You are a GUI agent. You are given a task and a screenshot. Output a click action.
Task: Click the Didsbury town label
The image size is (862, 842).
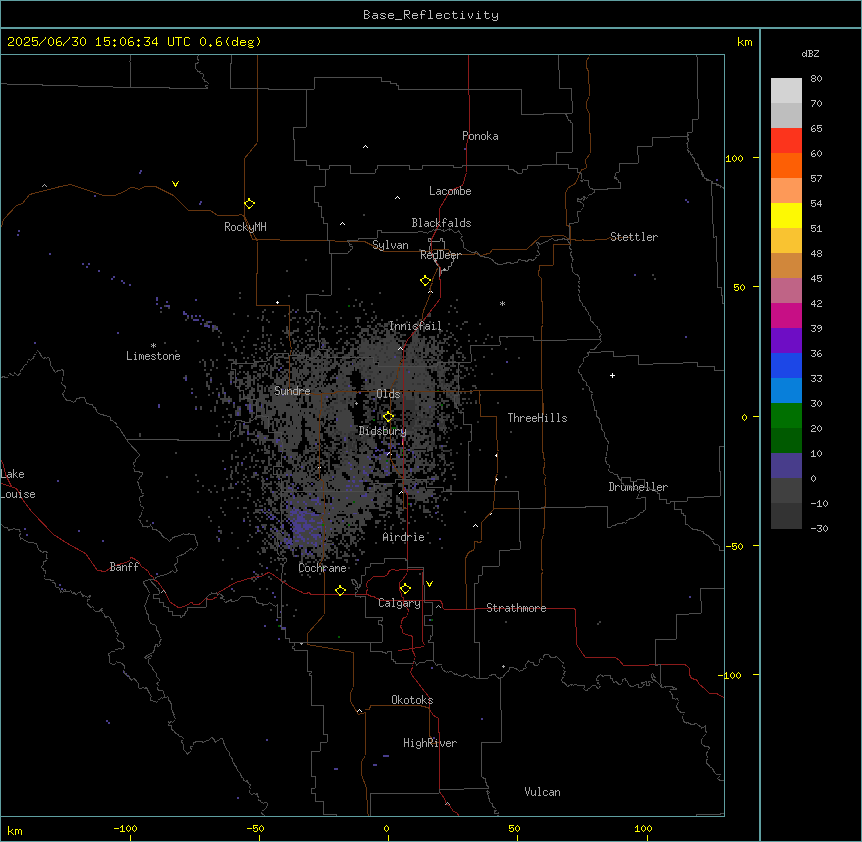[383, 431]
